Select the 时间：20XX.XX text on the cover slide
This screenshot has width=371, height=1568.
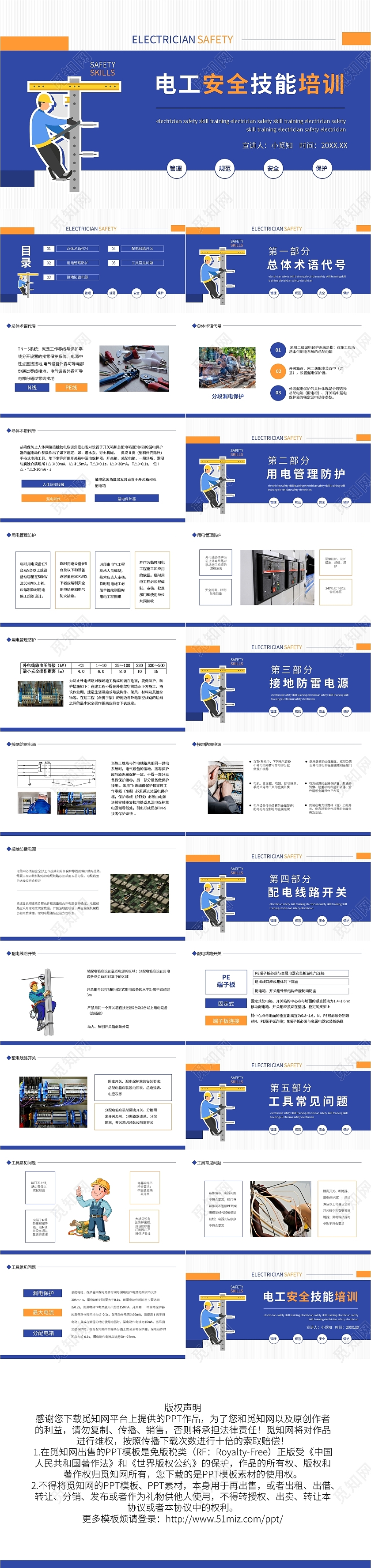pyautogui.click(x=323, y=145)
